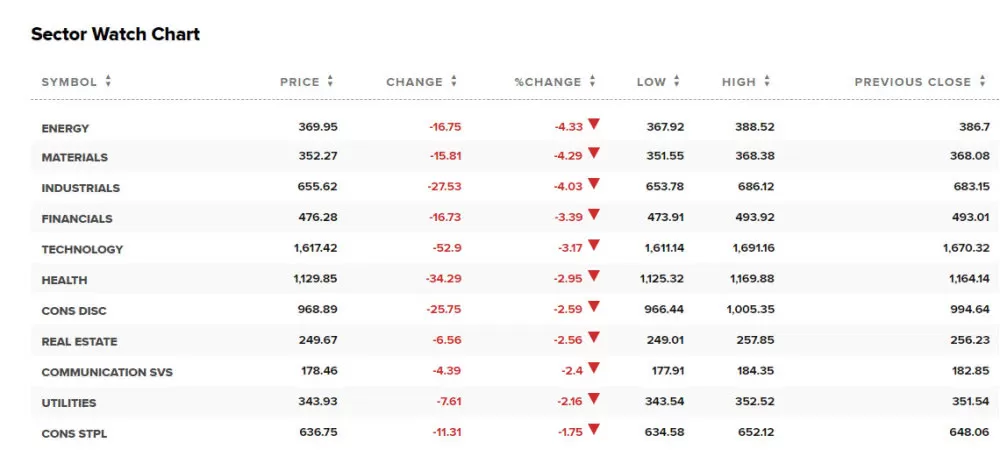Sort by PRICE using its sort arrows
Image resolution: width=1000 pixels, height=464 pixels.
pos(330,81)
